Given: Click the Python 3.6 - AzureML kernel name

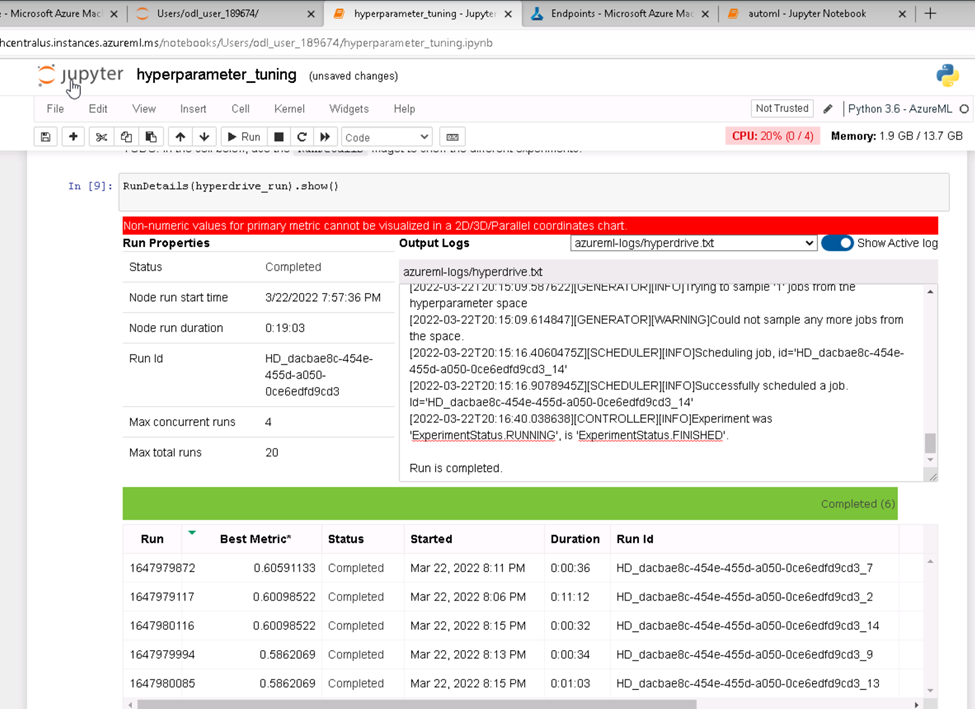Looking at the screenshot, I should click(x=900, y=109).
